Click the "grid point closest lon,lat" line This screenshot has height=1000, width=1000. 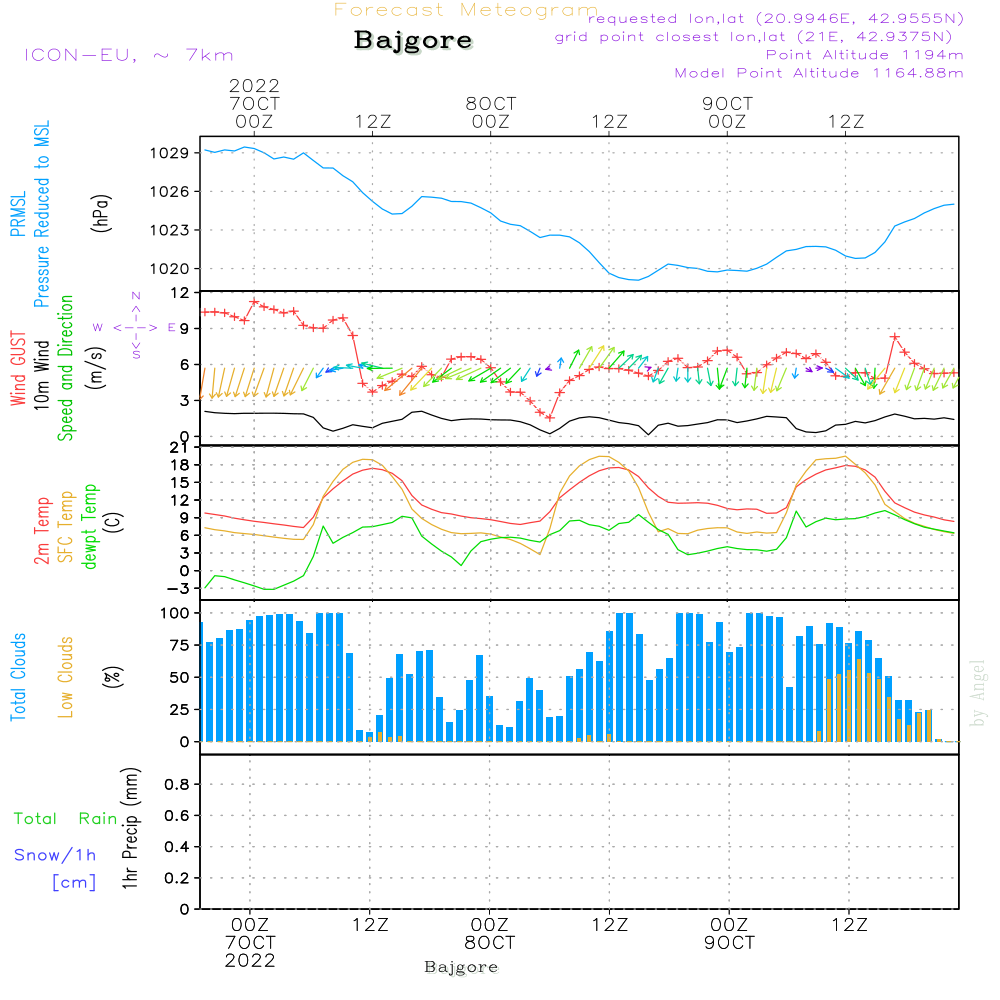753,37
